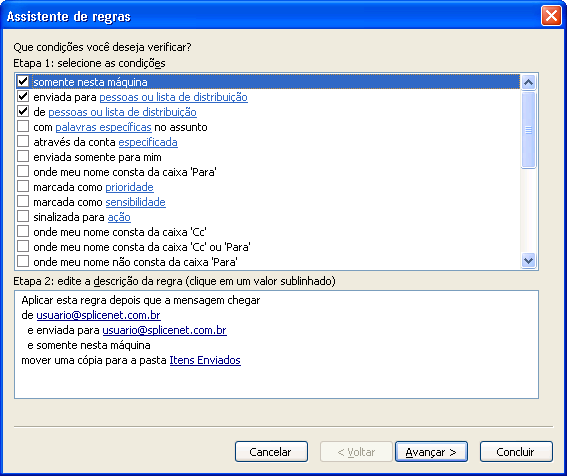Open 'palavras específicas' link in conditions list
567x476 pixels.
pos(103,127)
